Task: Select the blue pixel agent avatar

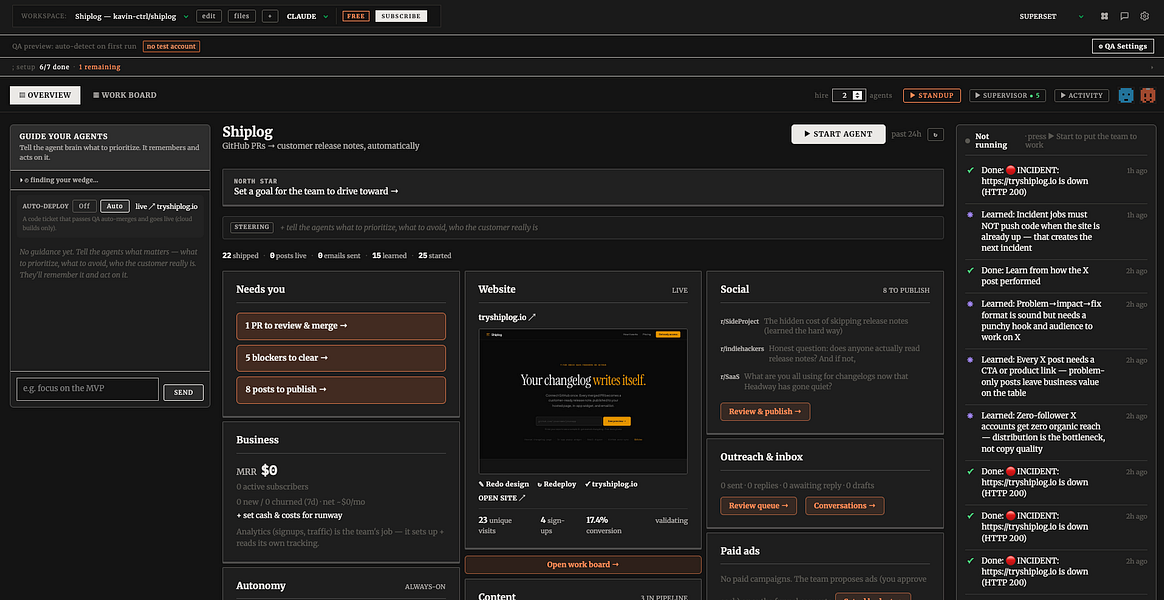Action: point(1126,95)
